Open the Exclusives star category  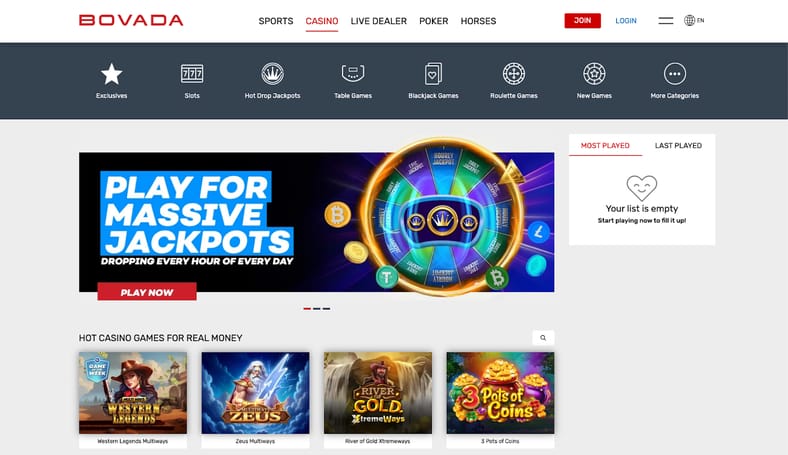click(x=112, y=74)
